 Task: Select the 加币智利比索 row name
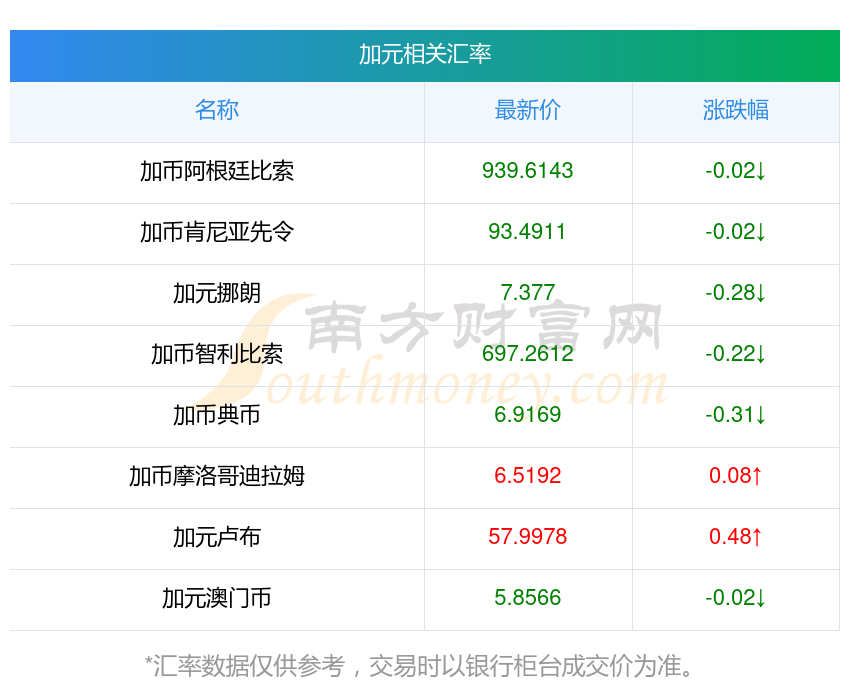coord(217,354)
